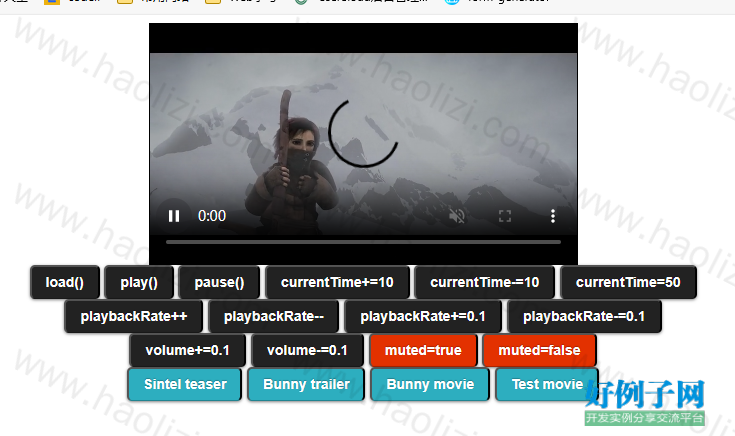Load the Bunny movie video
This screenshot has height=436, width=735.
coord(430,384)
